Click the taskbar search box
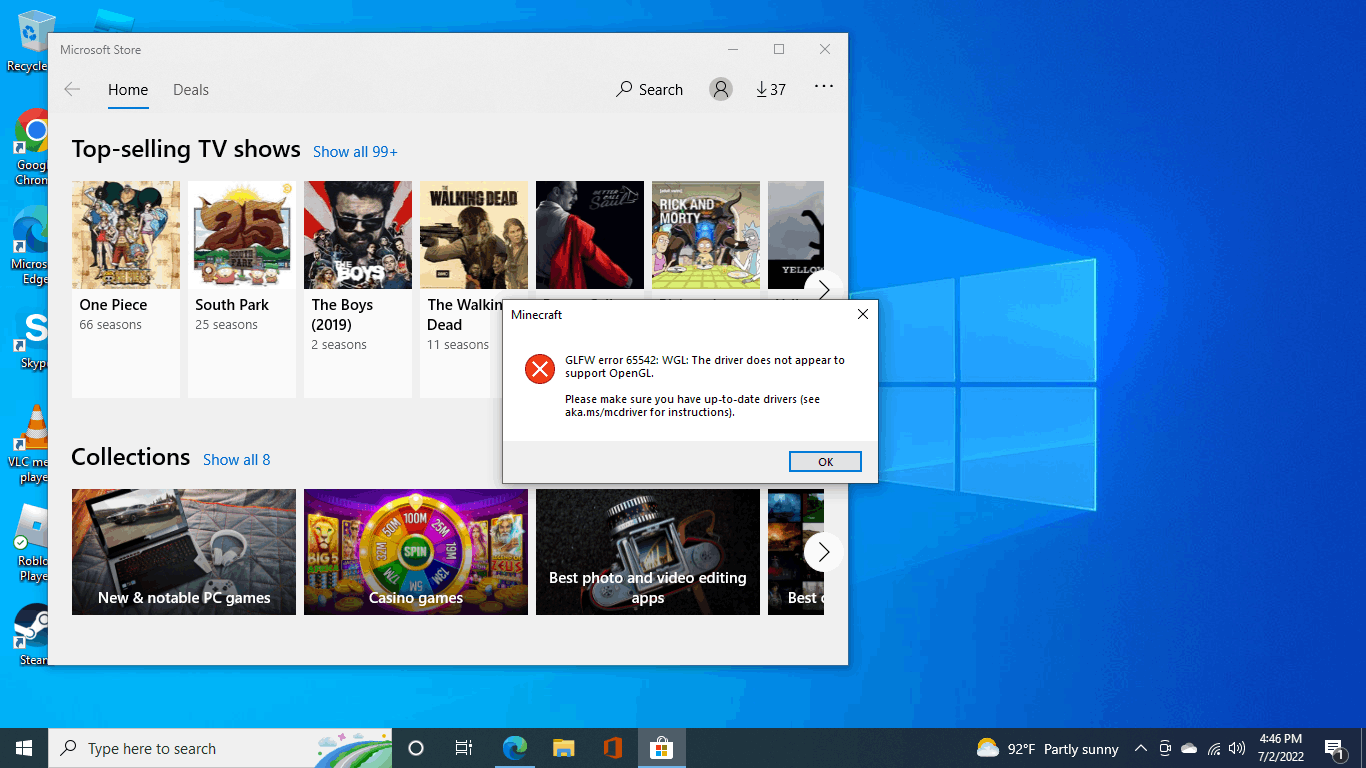 [220, 748]
